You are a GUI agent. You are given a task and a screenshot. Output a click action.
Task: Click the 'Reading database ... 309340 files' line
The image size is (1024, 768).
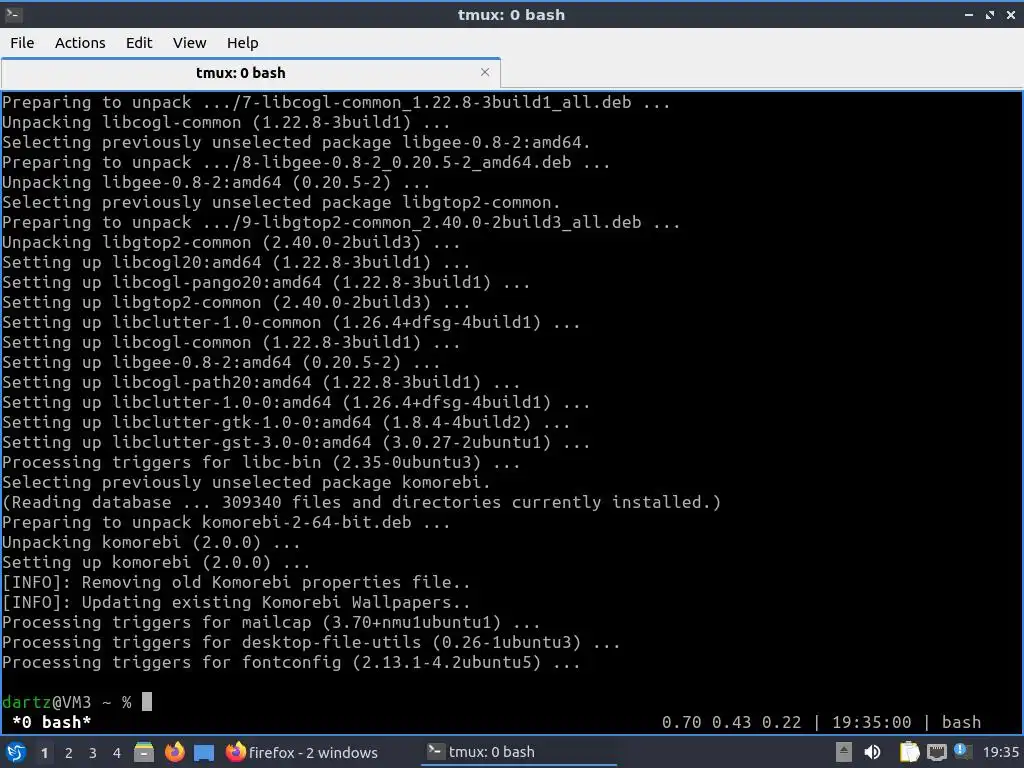361,502
